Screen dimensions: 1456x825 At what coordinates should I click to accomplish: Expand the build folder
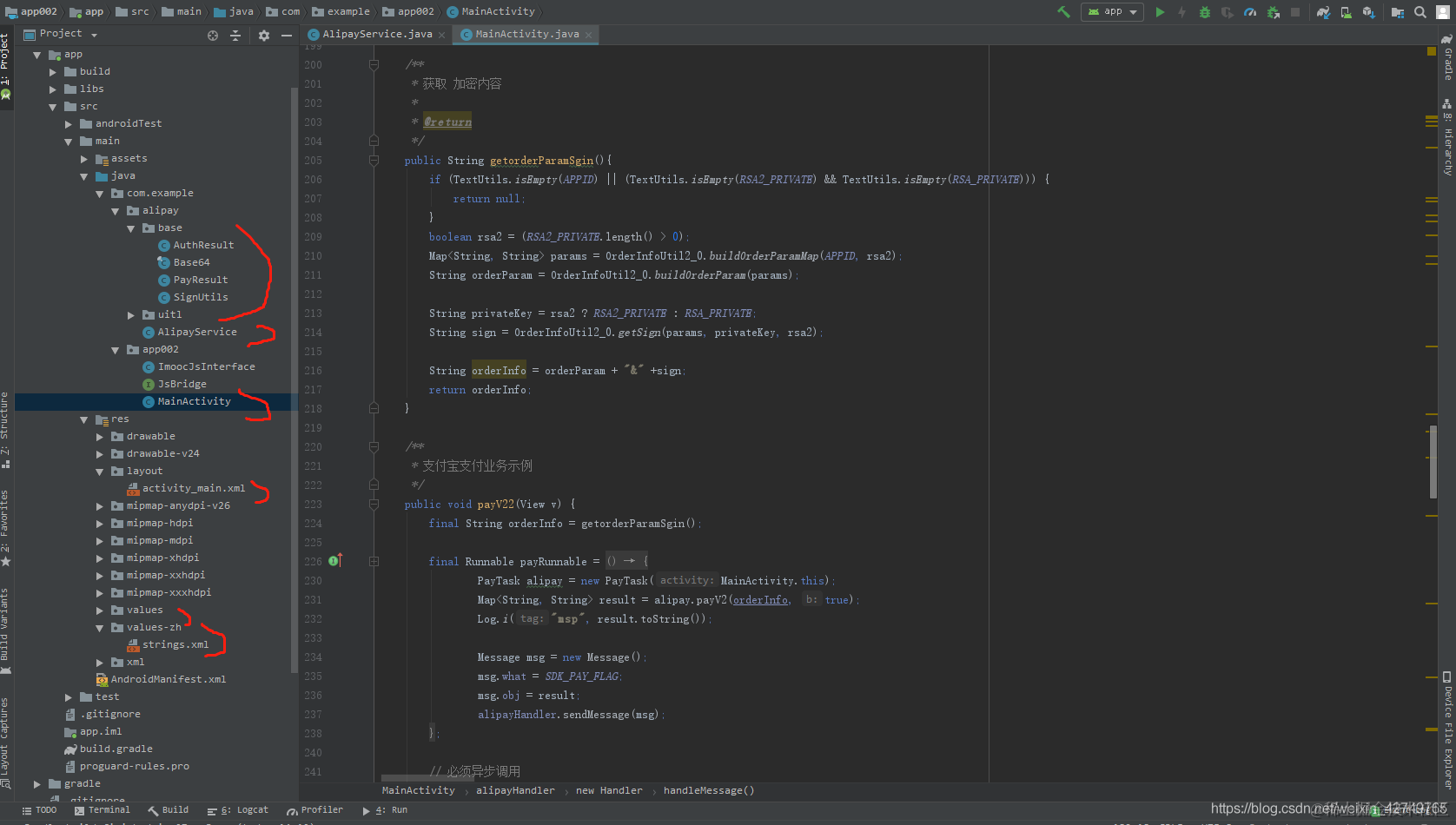pos(53,72)
